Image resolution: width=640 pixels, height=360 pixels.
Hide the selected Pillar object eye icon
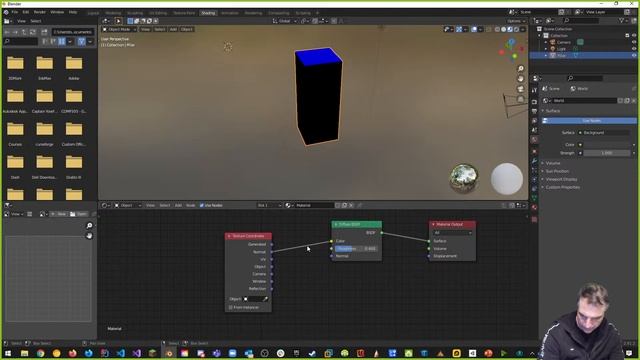634,55
